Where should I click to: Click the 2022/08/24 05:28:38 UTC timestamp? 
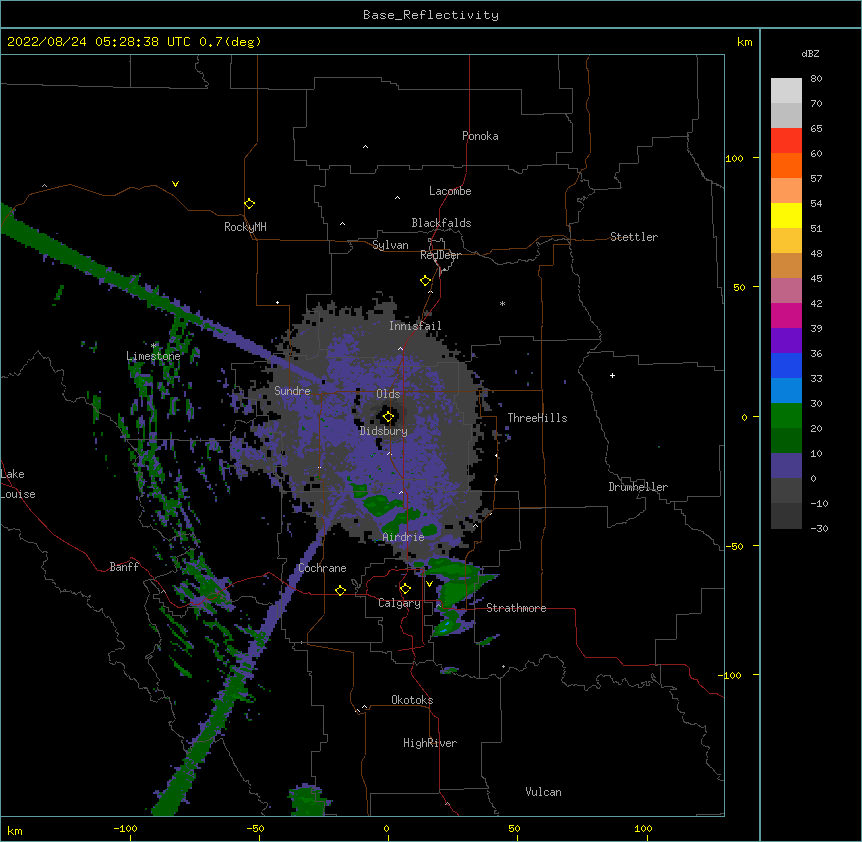click(99, 42)
